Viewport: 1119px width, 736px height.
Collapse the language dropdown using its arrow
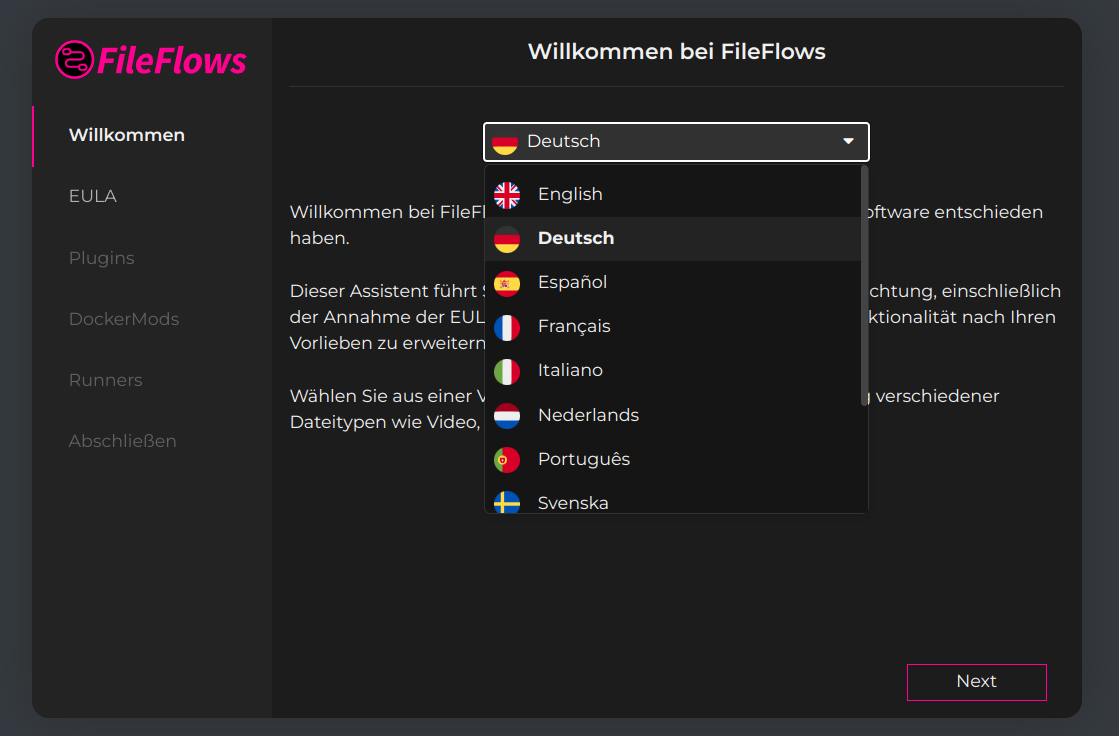point(848,141)
